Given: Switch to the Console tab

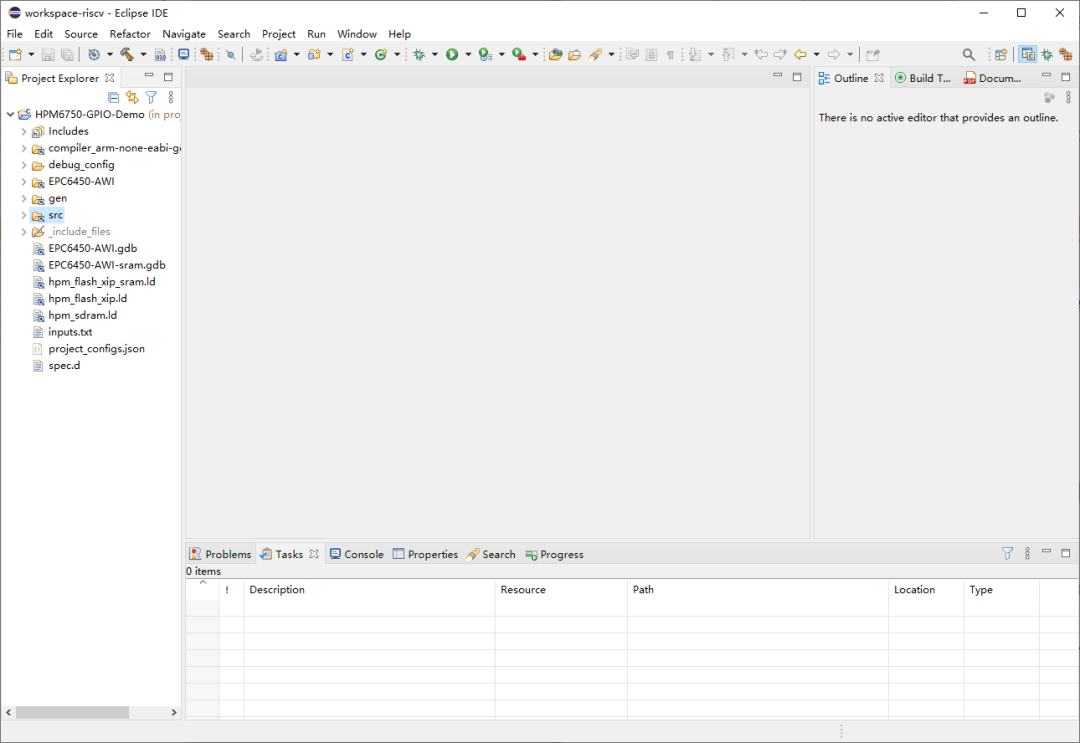Looking at the screenshot, I should click(356, 554).
